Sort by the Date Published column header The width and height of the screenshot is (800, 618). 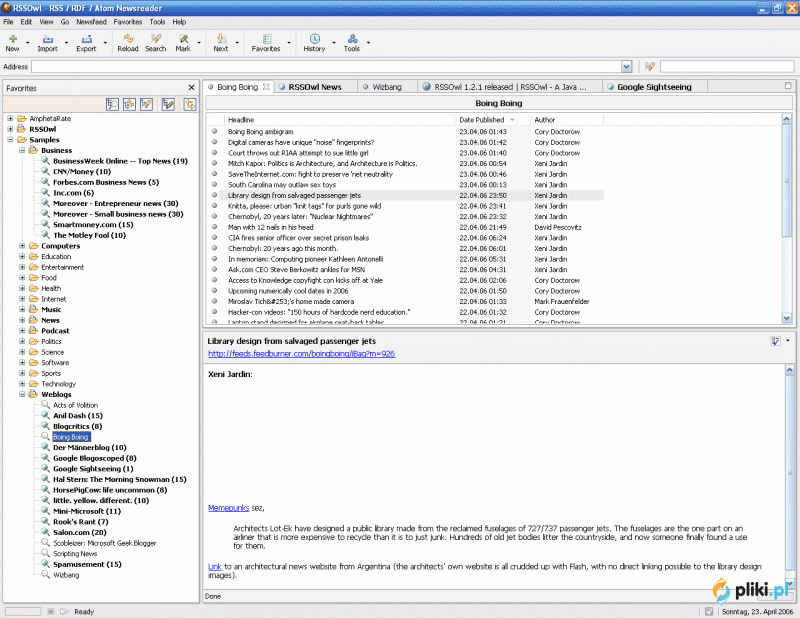493,119
